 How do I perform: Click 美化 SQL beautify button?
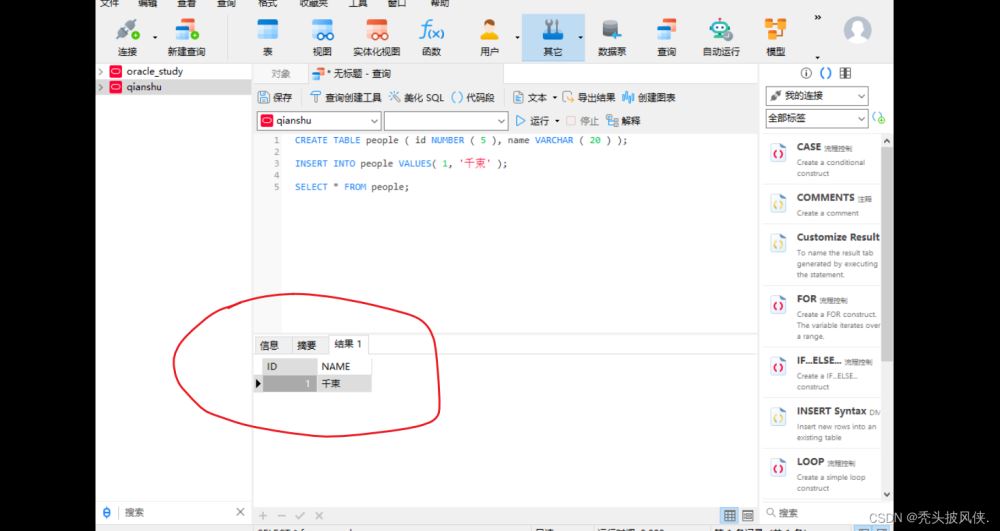pos(416,97)
